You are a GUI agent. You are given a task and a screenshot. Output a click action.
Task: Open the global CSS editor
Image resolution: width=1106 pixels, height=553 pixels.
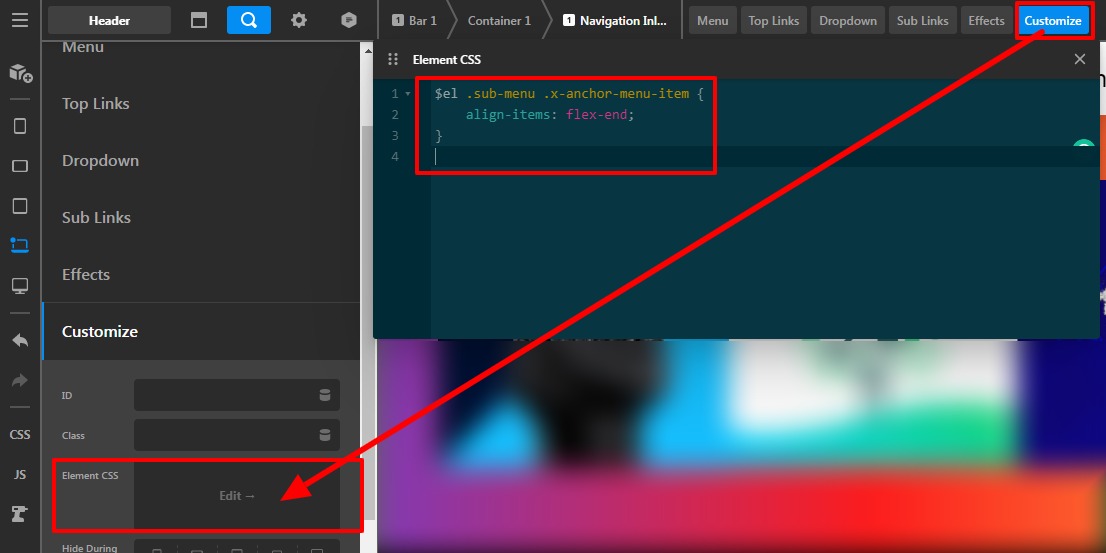point(20,435)
